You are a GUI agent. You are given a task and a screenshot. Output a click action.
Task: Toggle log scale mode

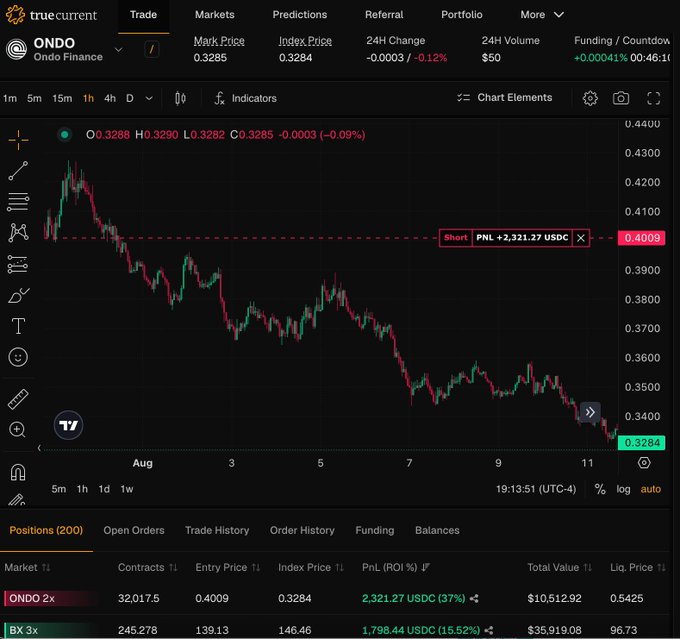click(623, 489)
